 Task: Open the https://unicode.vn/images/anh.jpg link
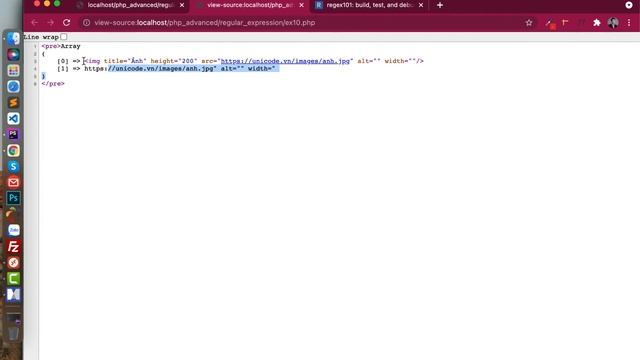pyautogui.click(x=285, y=61)
